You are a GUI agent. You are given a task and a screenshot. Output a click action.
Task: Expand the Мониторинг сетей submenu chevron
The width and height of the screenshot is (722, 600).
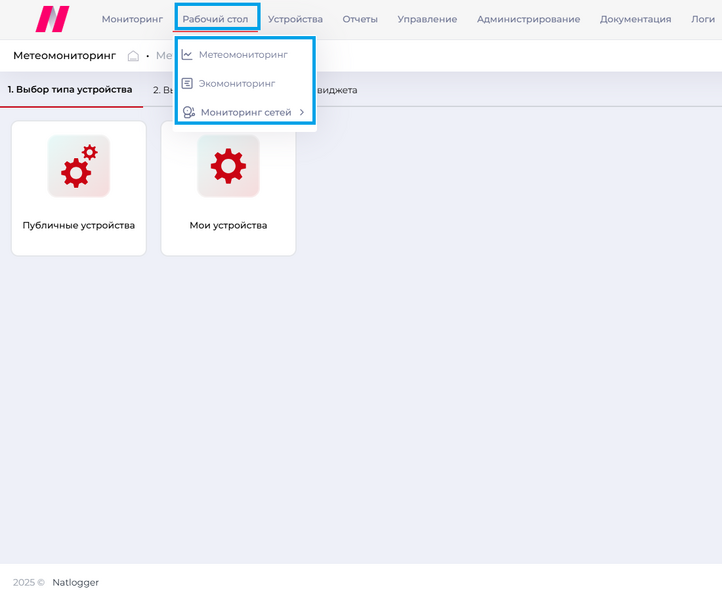(x=302, y=112)
